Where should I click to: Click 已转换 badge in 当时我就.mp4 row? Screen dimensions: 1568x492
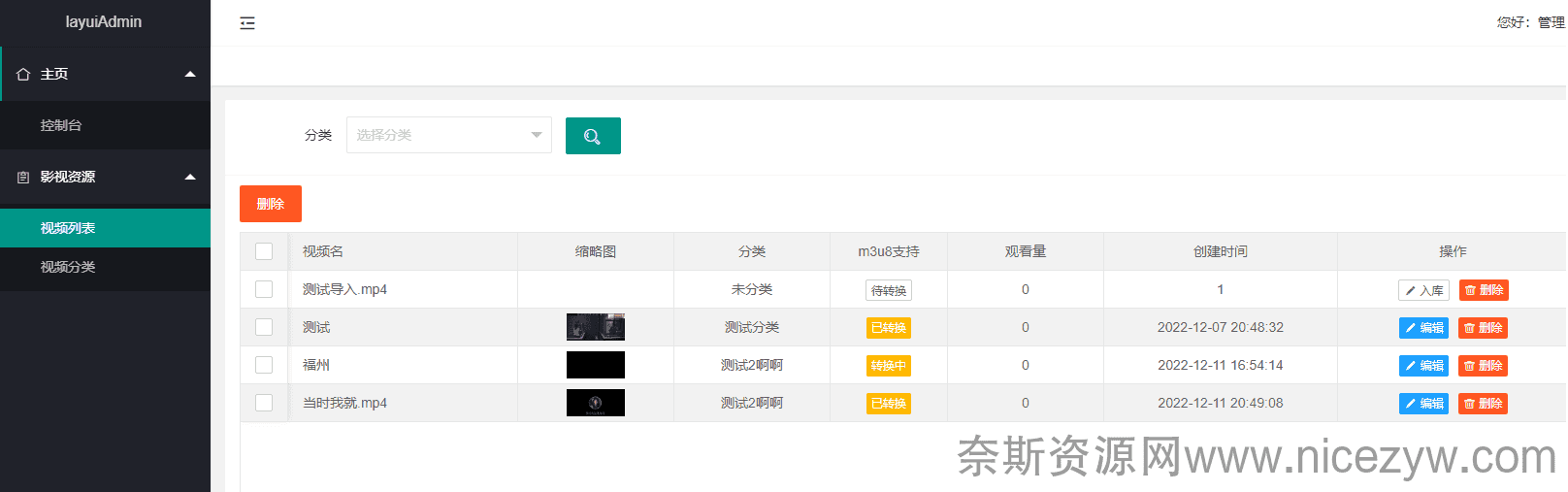[889, 404]
